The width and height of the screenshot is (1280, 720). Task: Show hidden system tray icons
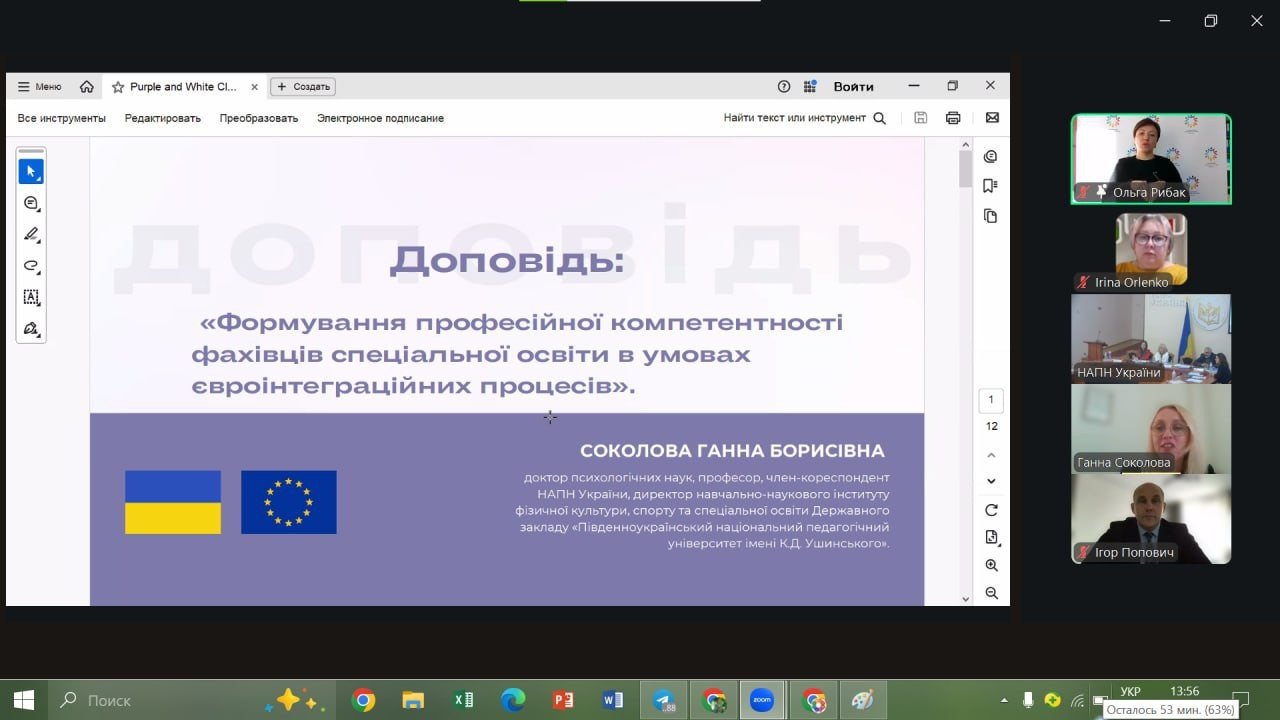[1004, 700]
